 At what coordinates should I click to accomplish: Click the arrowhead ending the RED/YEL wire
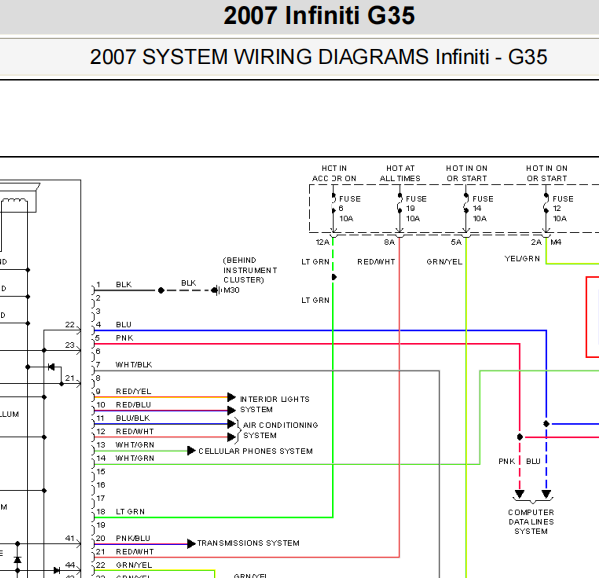point(232,397)
